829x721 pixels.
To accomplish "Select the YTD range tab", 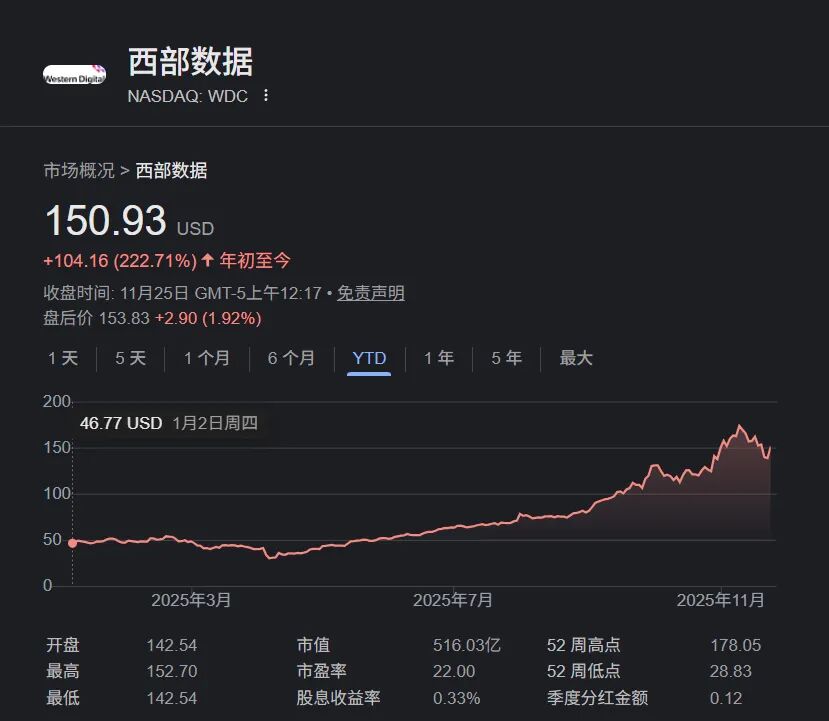I will 369,358.
